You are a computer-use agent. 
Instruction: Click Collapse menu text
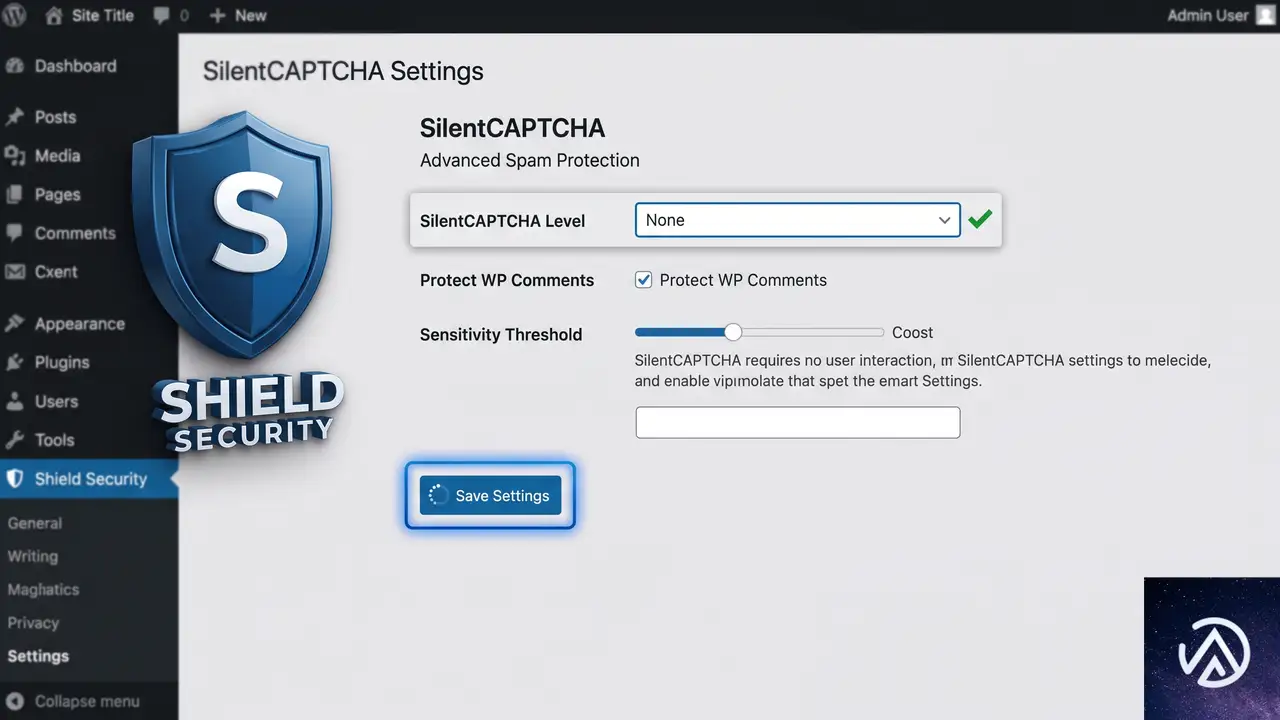pyautogui.click(x=87, y=701)
